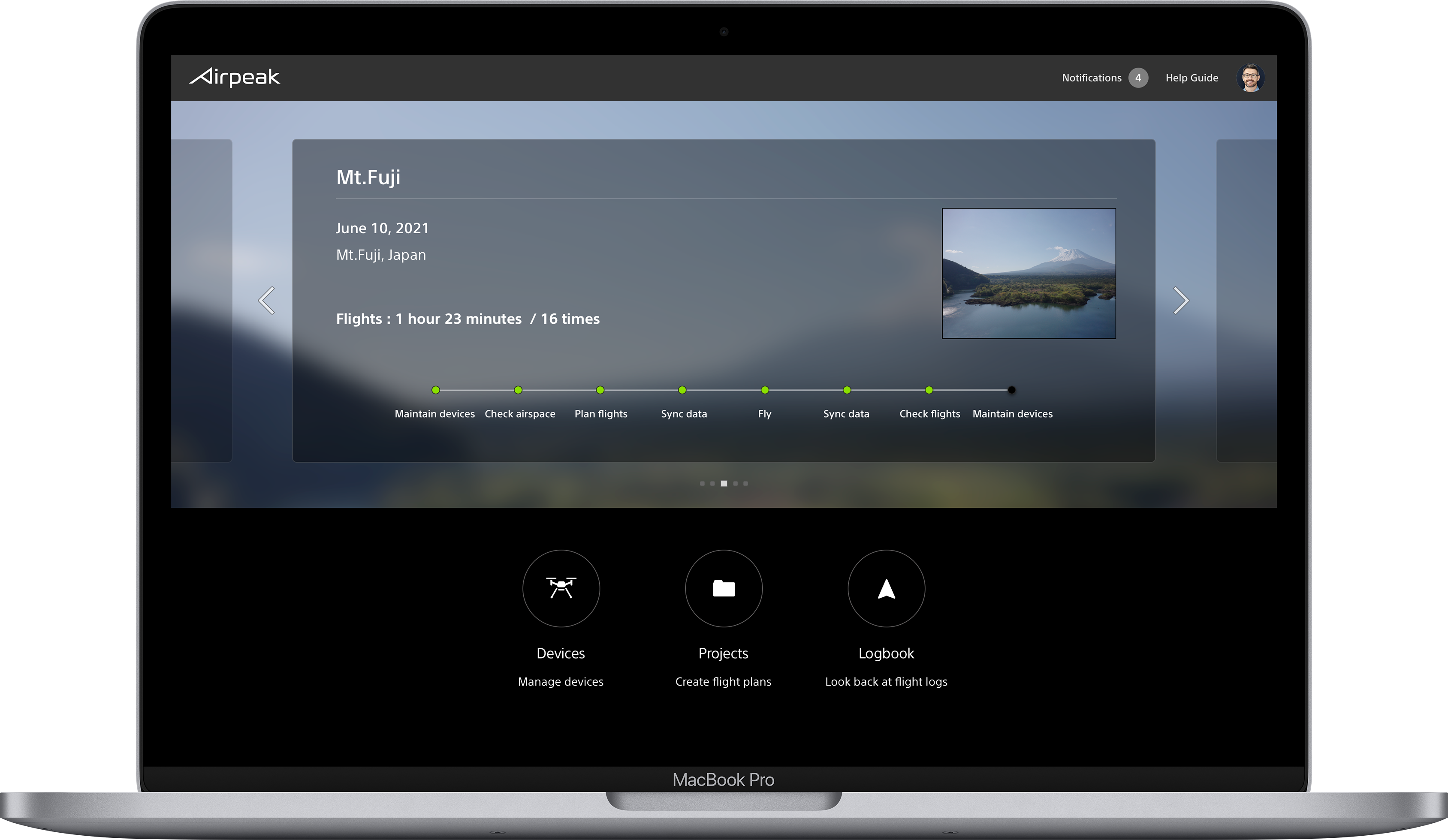The width and height of the screenshot is (1448, 840).
Task: Select the Check flights step dot
Action: [x=929, y=390]
